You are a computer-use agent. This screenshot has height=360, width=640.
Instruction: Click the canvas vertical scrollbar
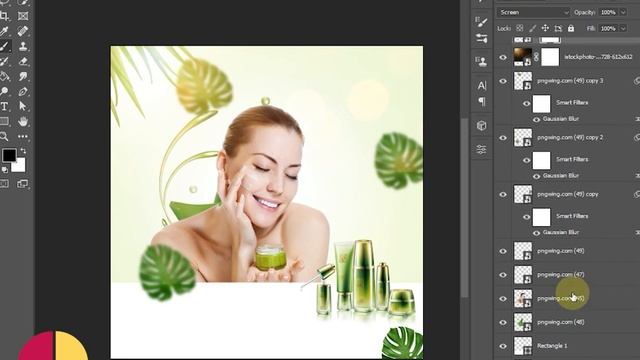click(464, 208)
